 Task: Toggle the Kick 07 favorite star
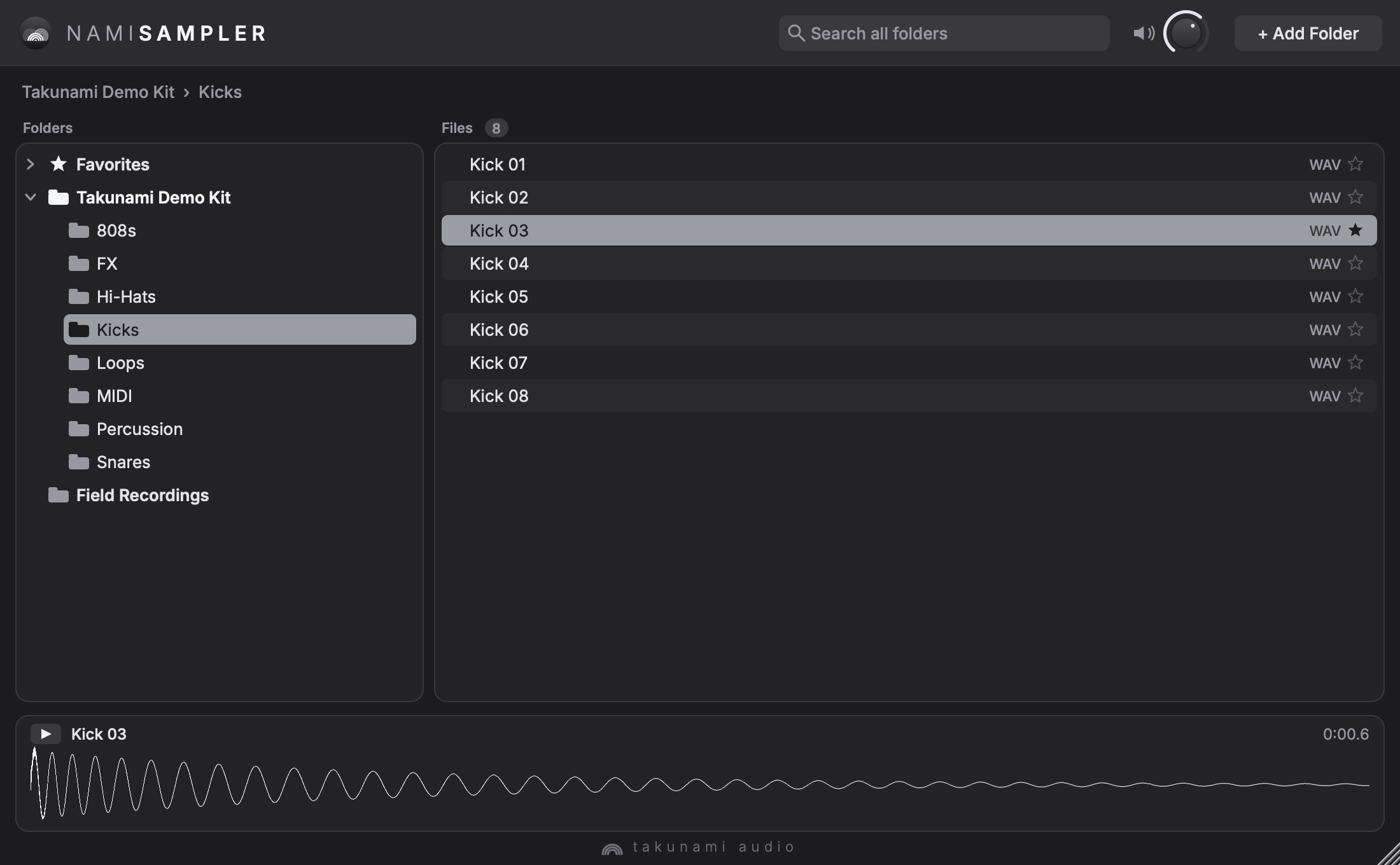1355,363
